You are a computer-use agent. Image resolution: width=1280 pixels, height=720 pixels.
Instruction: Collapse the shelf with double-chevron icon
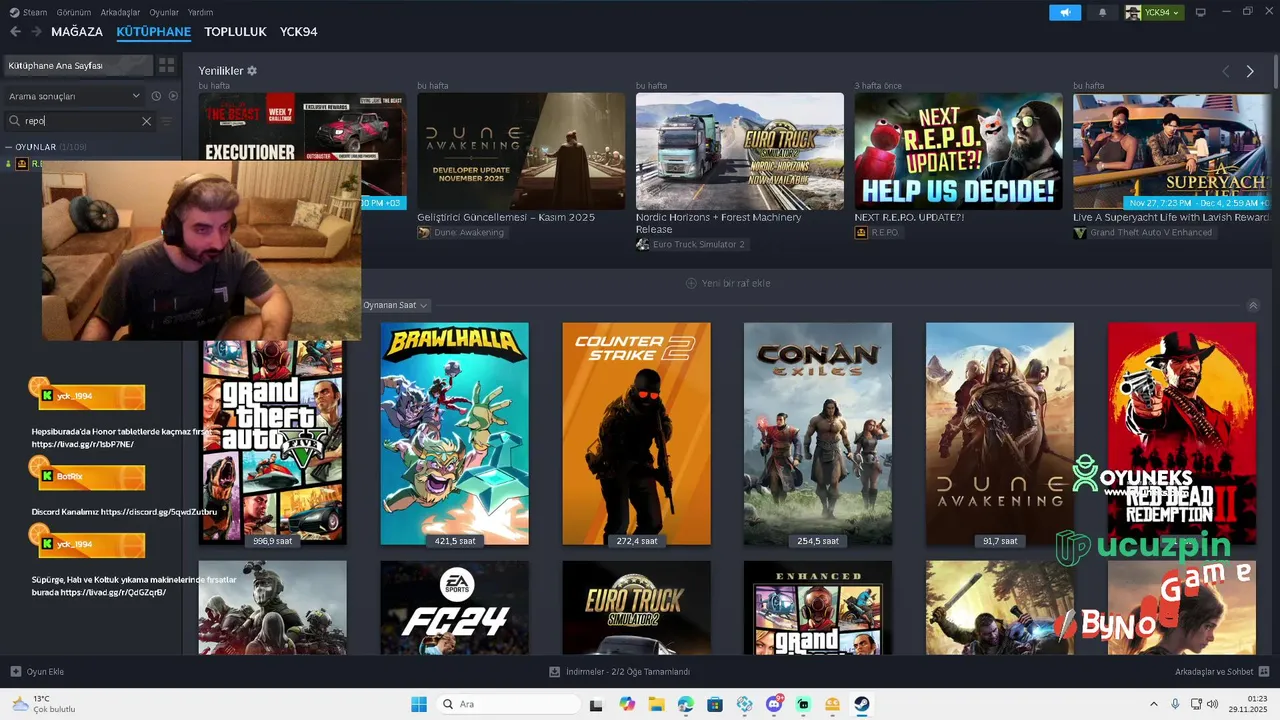pos(1254,305)
